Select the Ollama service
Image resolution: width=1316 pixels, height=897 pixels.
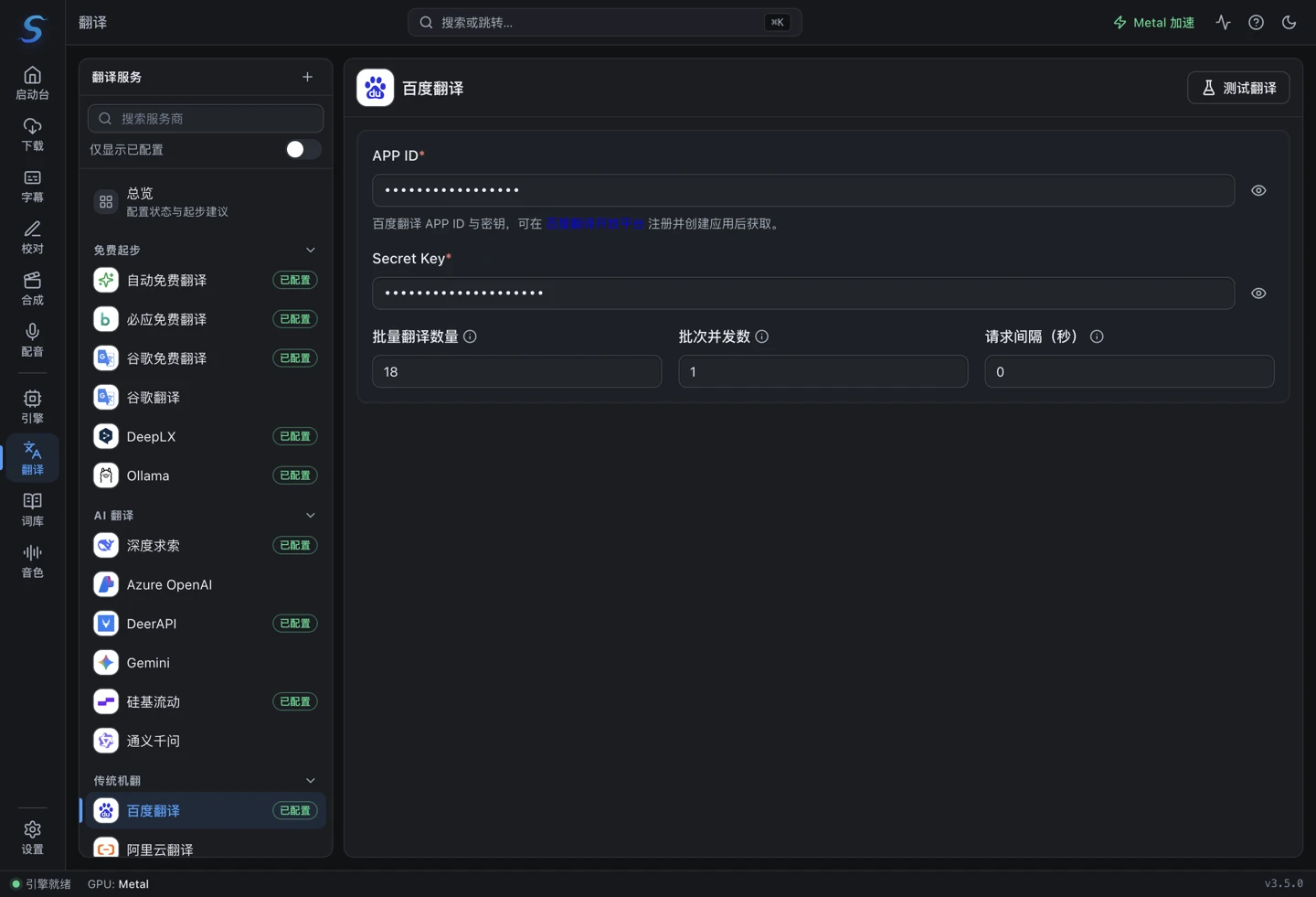206,475
